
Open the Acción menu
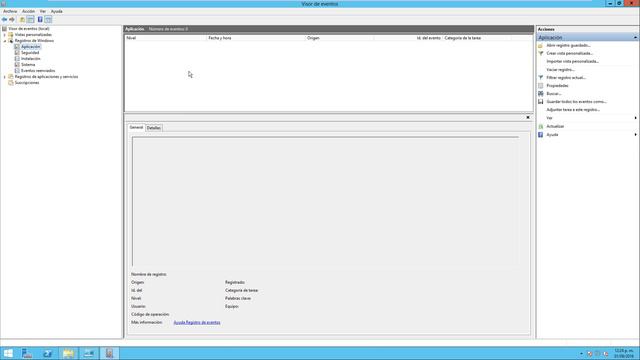[x=28, y=11]
